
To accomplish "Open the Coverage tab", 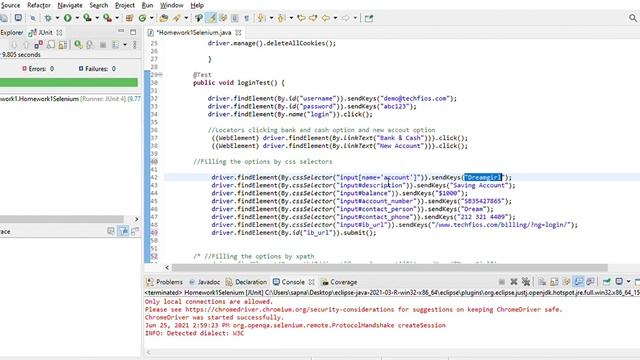I will [x=339, y=282].
